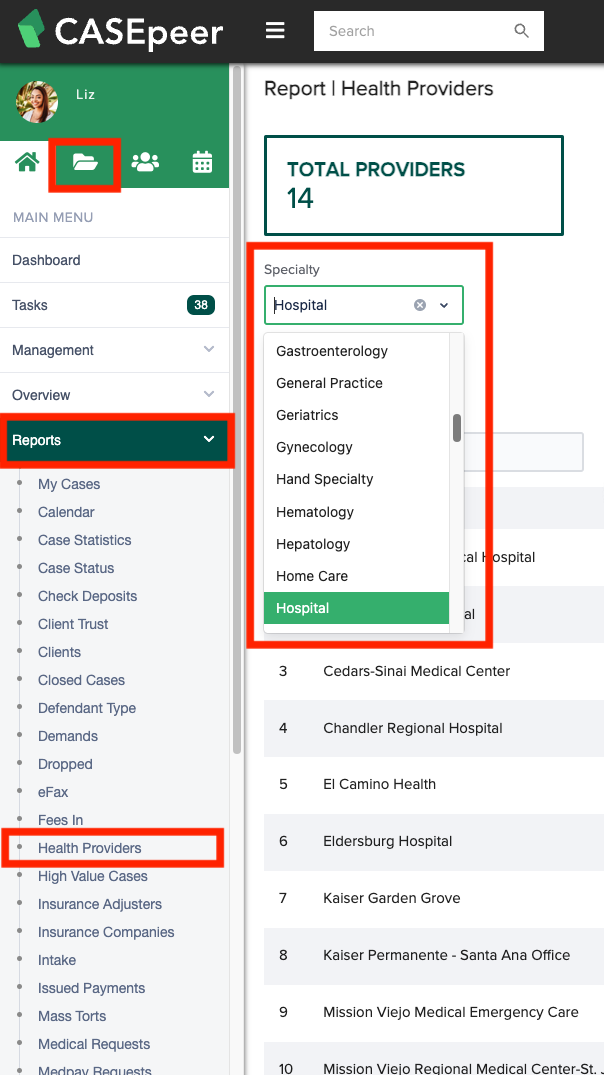604x1075 pixels.
Task: Click the CASEpeer logo
Action: (120, 31)
